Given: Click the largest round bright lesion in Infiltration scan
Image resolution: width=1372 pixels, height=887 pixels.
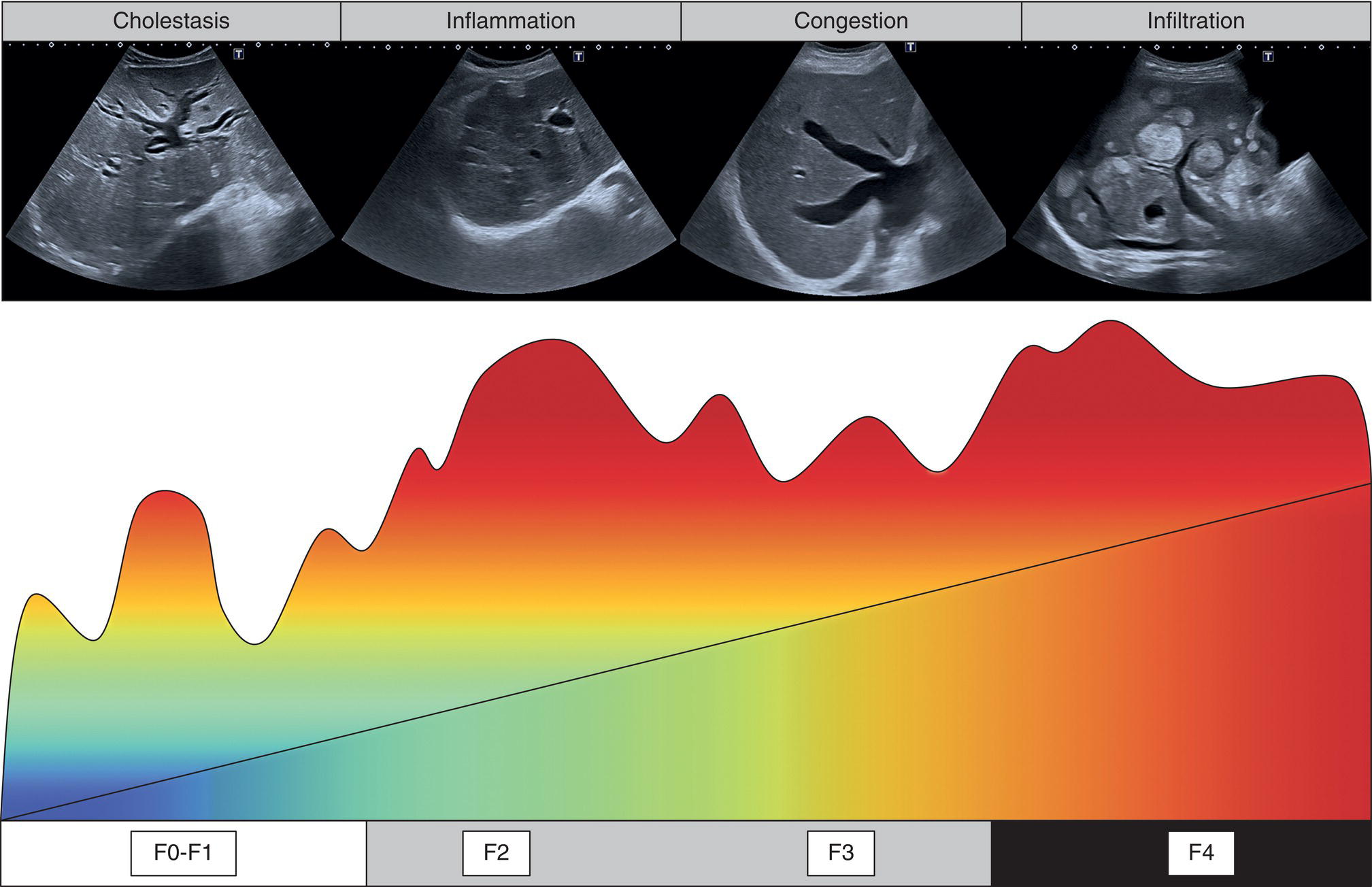Looking at the screenshot, I should (1160, 141).
